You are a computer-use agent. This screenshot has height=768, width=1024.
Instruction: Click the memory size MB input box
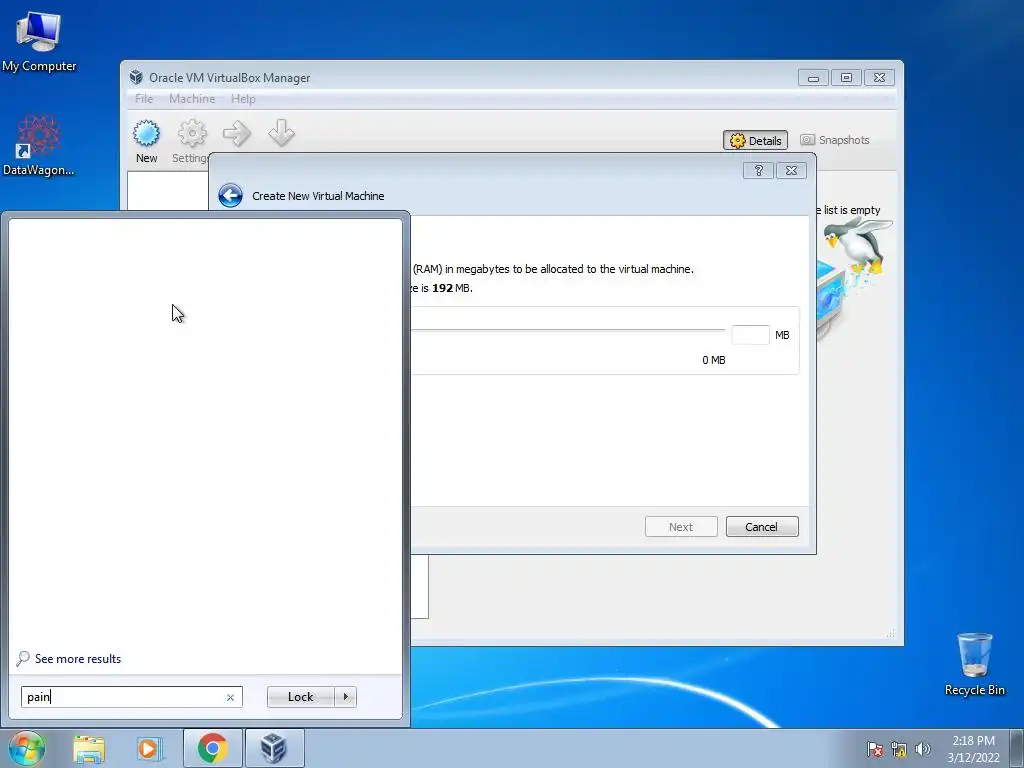pos(750,335)
